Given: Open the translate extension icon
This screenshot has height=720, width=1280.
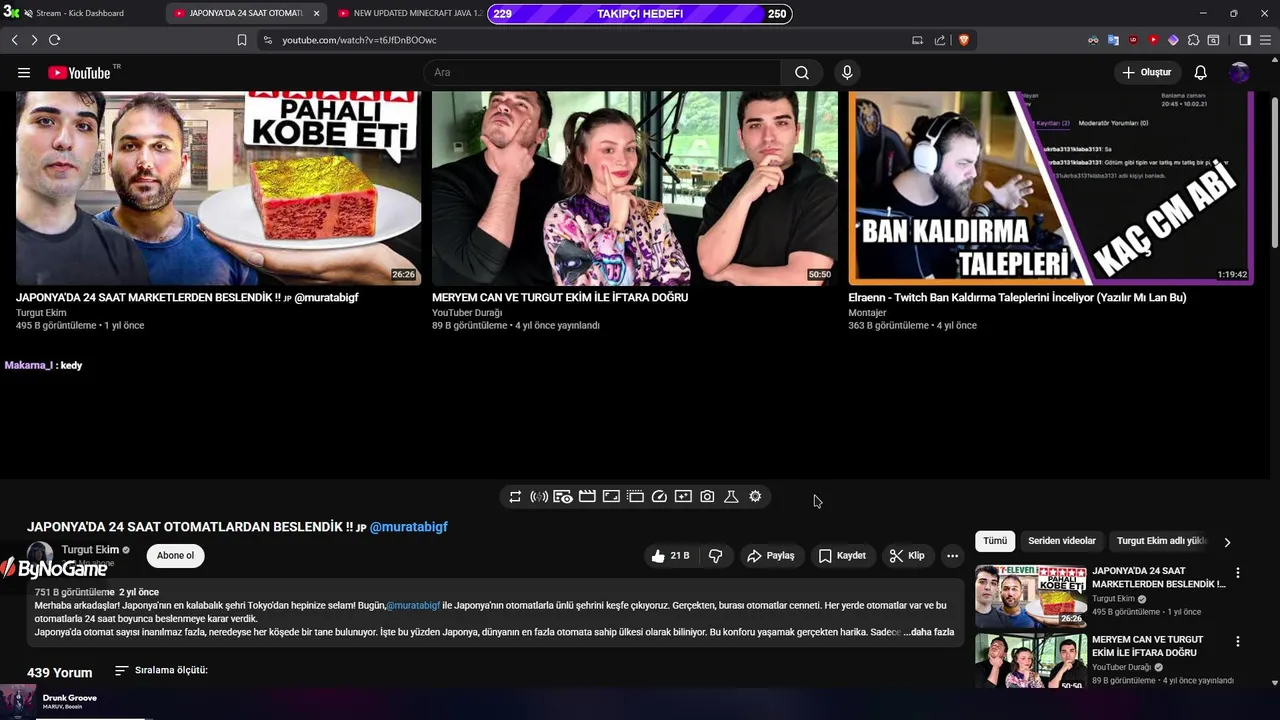Looking at the screenshot, I should point(1113,40).
